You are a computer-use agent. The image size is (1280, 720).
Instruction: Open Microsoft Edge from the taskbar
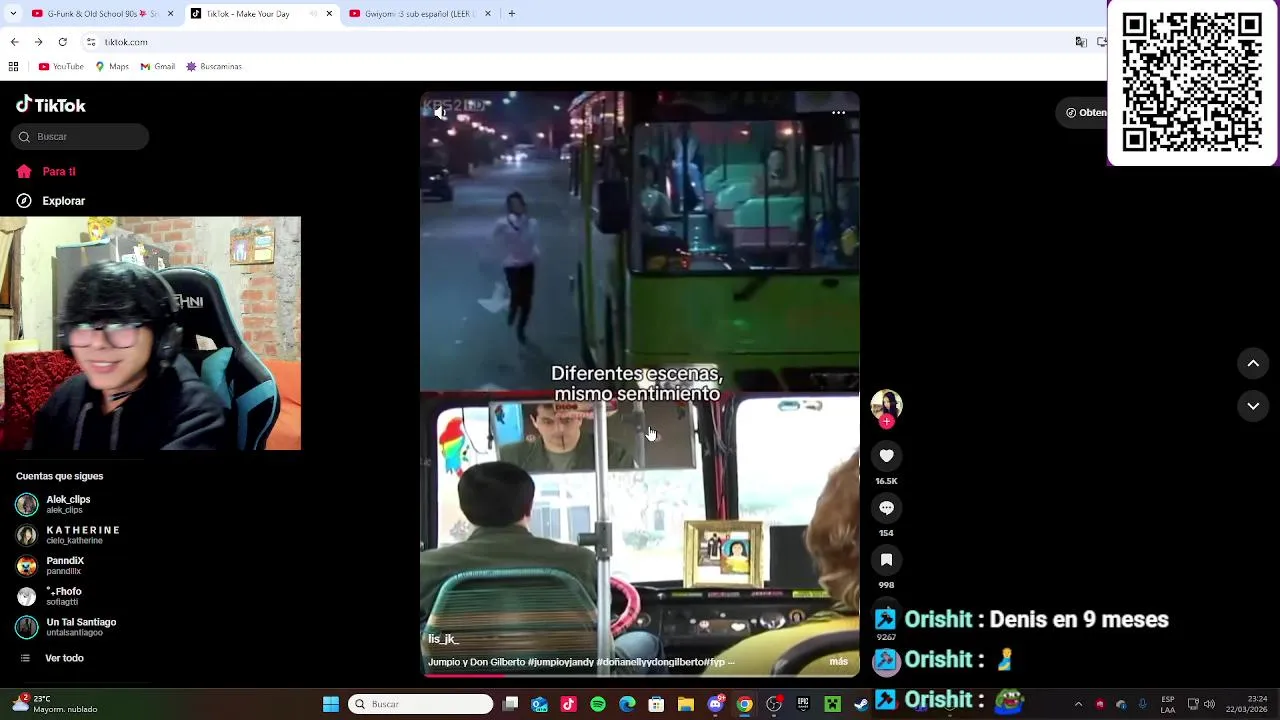[x=627, y=705]
